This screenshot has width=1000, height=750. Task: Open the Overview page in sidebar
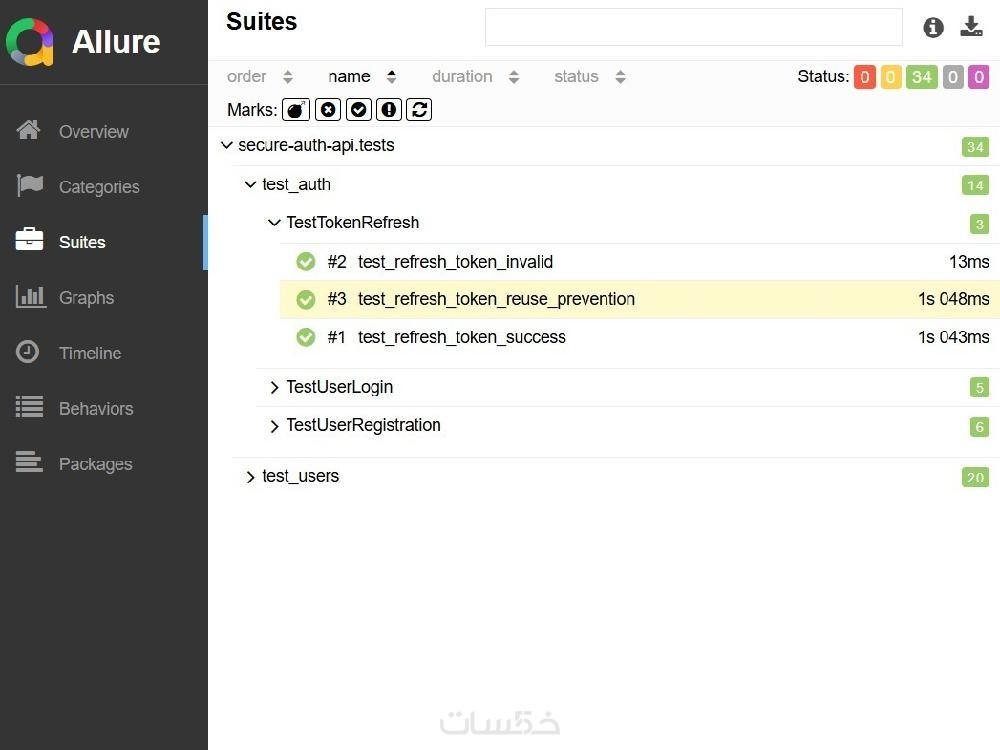93,131
